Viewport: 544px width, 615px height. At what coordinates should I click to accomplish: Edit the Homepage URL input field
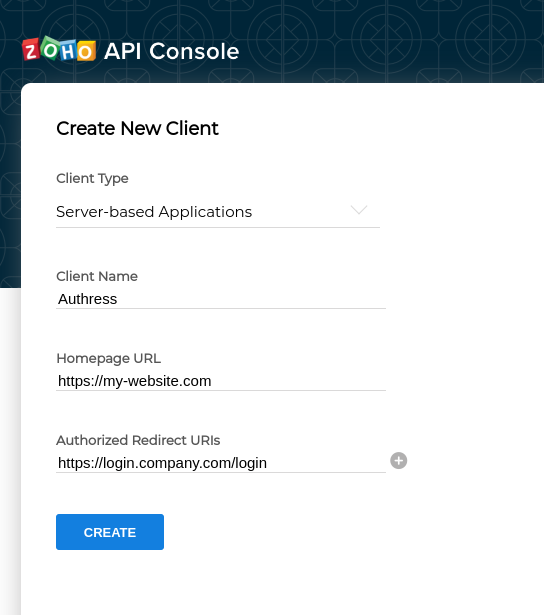221,381
